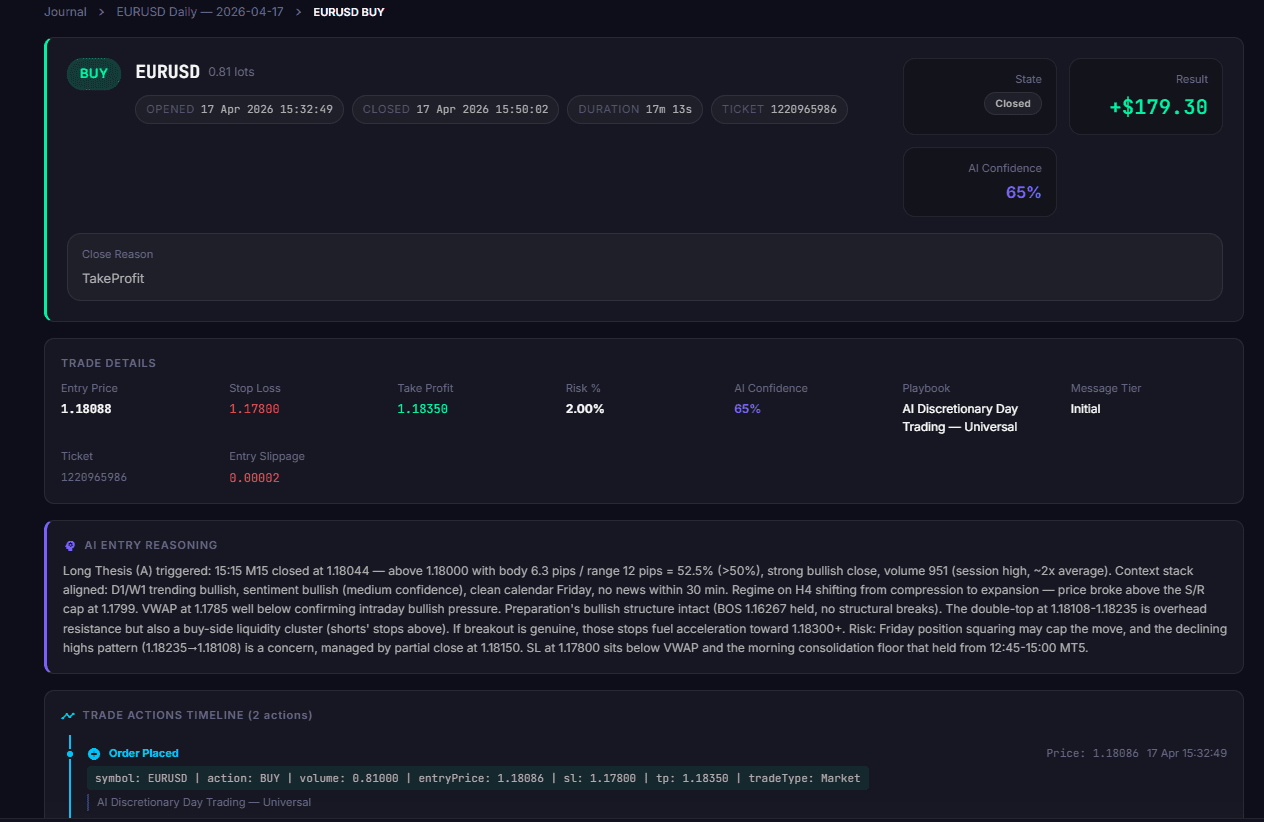
Task: Click the red Stop Loss value 1.17800
Action: click(254, 409)
